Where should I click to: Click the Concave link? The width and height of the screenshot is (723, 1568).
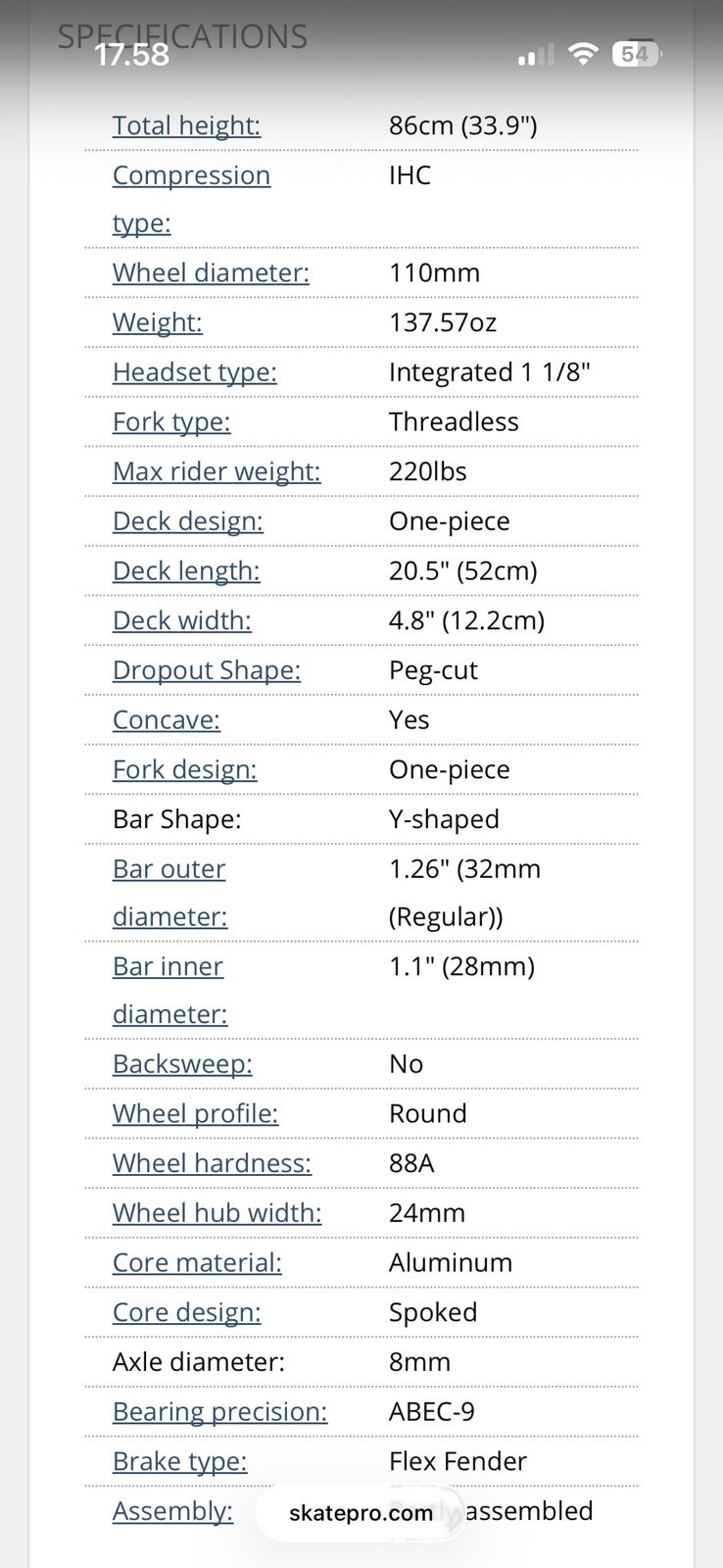(x=167, y=719)
